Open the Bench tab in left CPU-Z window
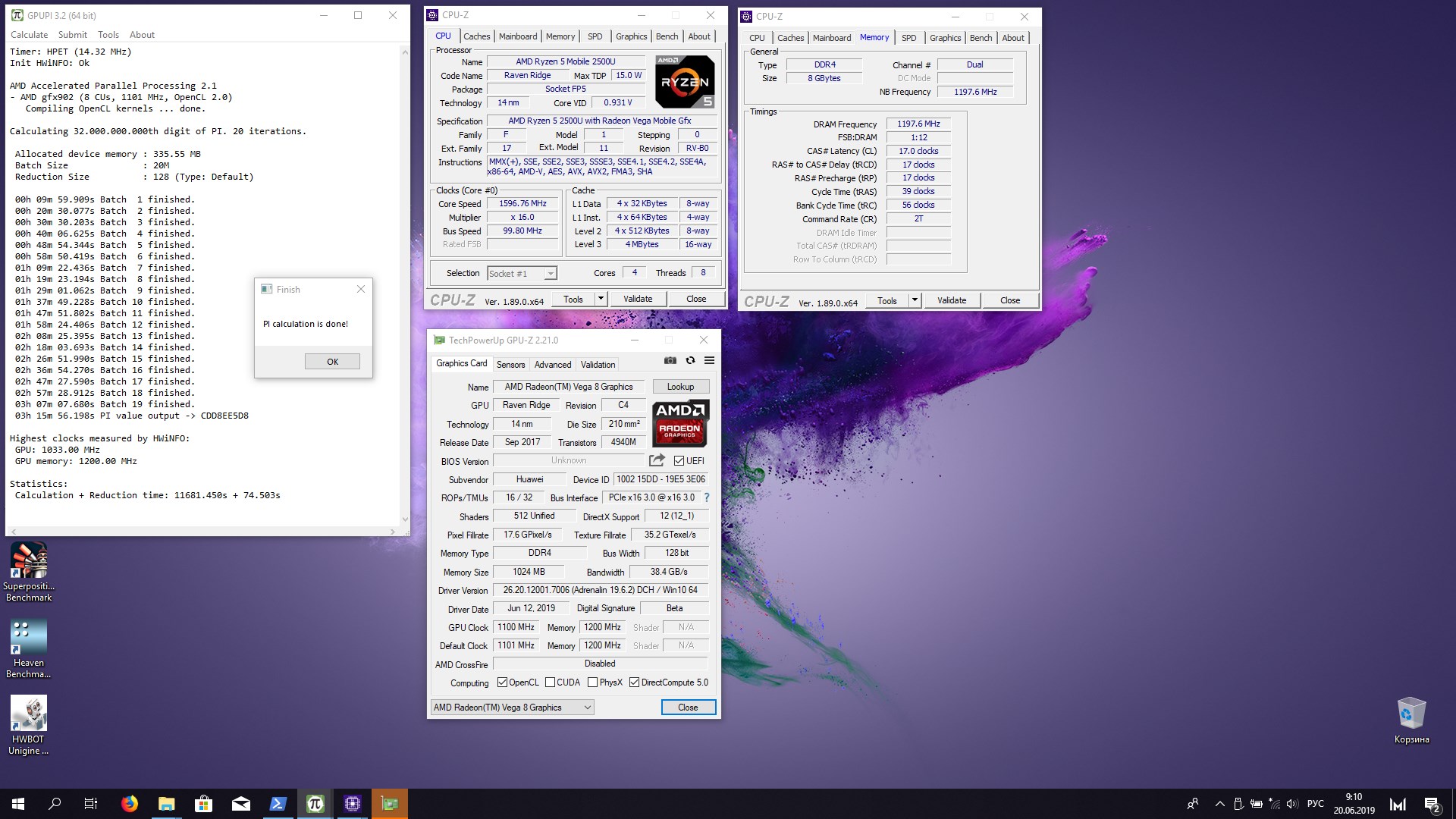This screenshot has height=819, width=1456. pos(667,36)
